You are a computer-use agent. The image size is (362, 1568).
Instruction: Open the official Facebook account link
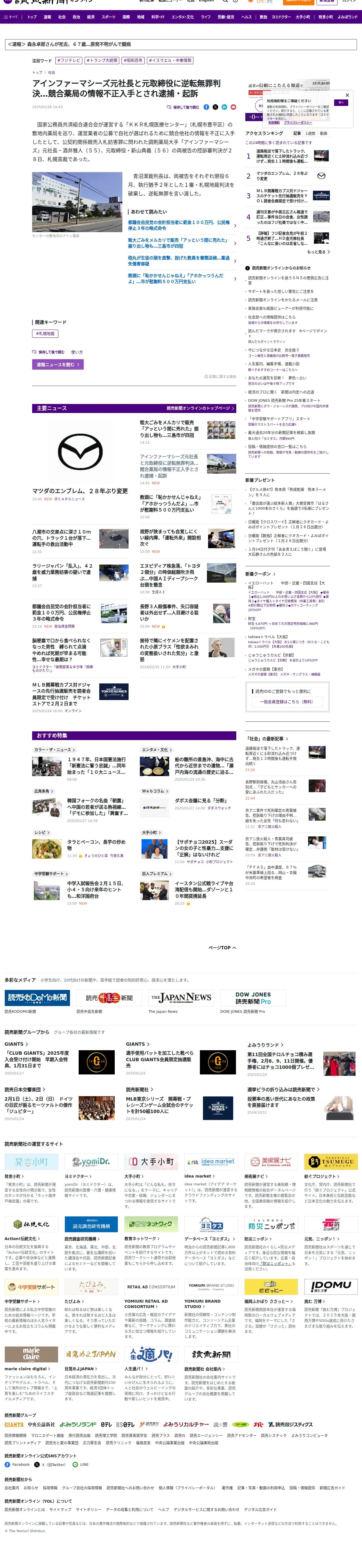[x=17, y=1465]
